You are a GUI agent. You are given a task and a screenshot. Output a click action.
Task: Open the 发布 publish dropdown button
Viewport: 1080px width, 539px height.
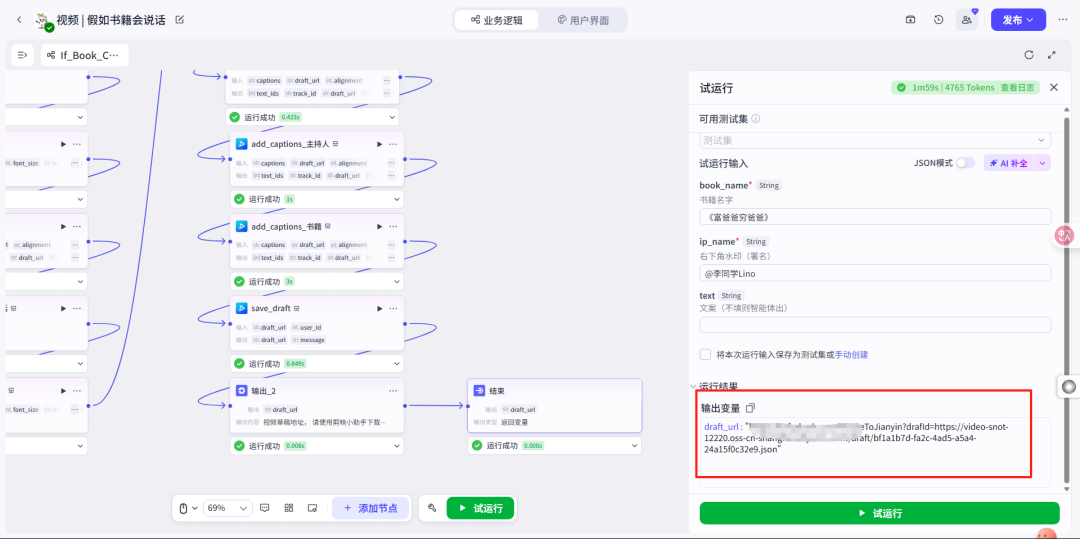point(1018,20)
